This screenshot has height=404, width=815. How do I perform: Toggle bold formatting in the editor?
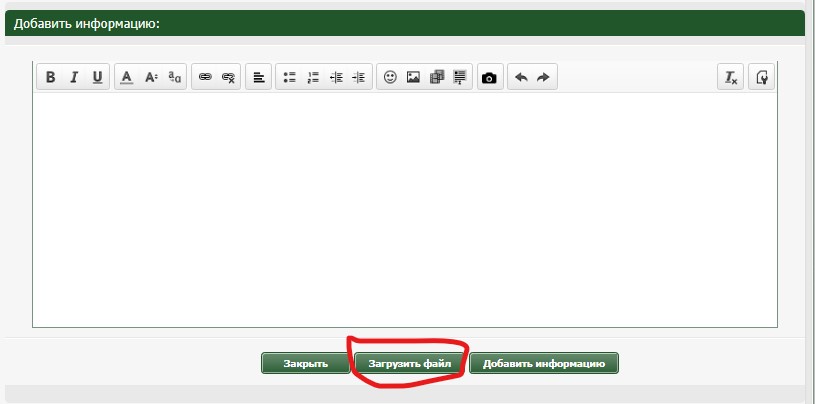(x=50, y=77)
